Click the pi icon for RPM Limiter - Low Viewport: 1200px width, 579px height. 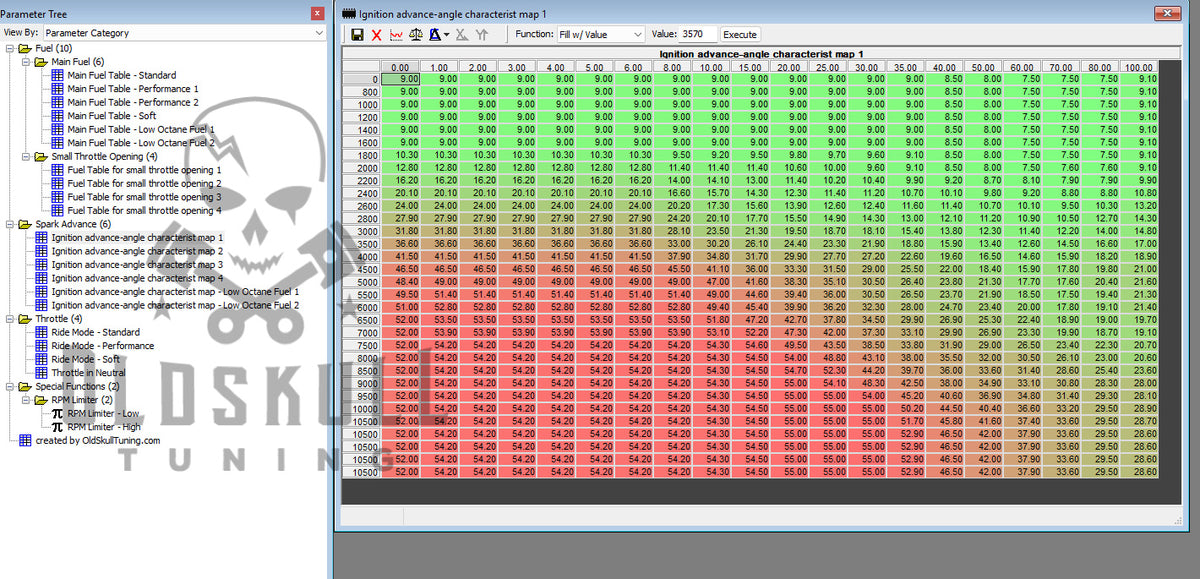[58, 413]
